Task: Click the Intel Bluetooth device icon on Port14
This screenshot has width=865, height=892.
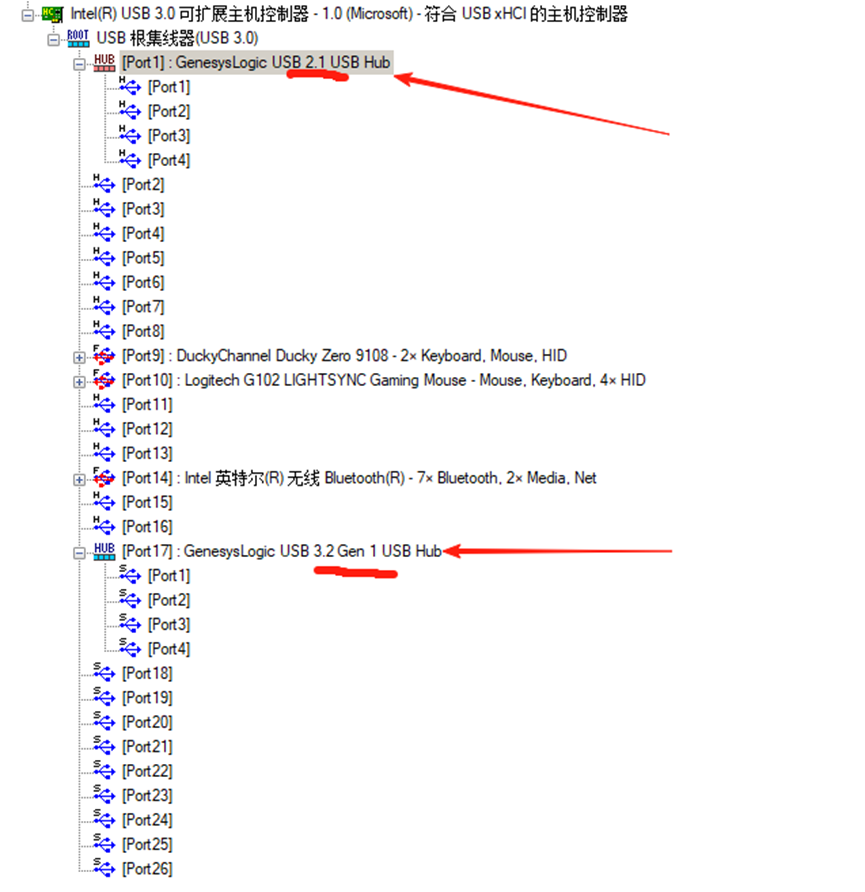Action: [x=104, y=478]
